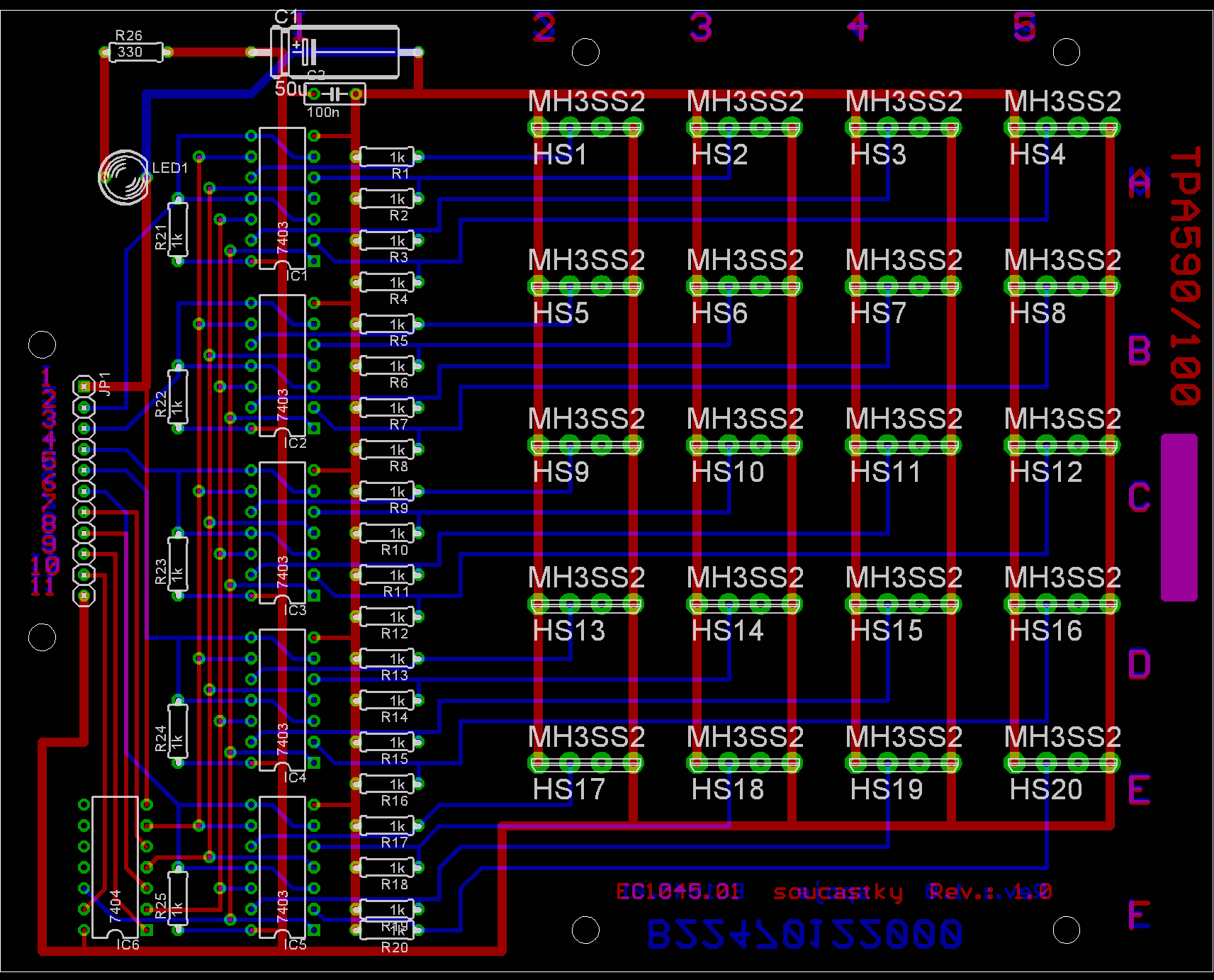Click the HS11 sensor footprint

coord(903,446)
